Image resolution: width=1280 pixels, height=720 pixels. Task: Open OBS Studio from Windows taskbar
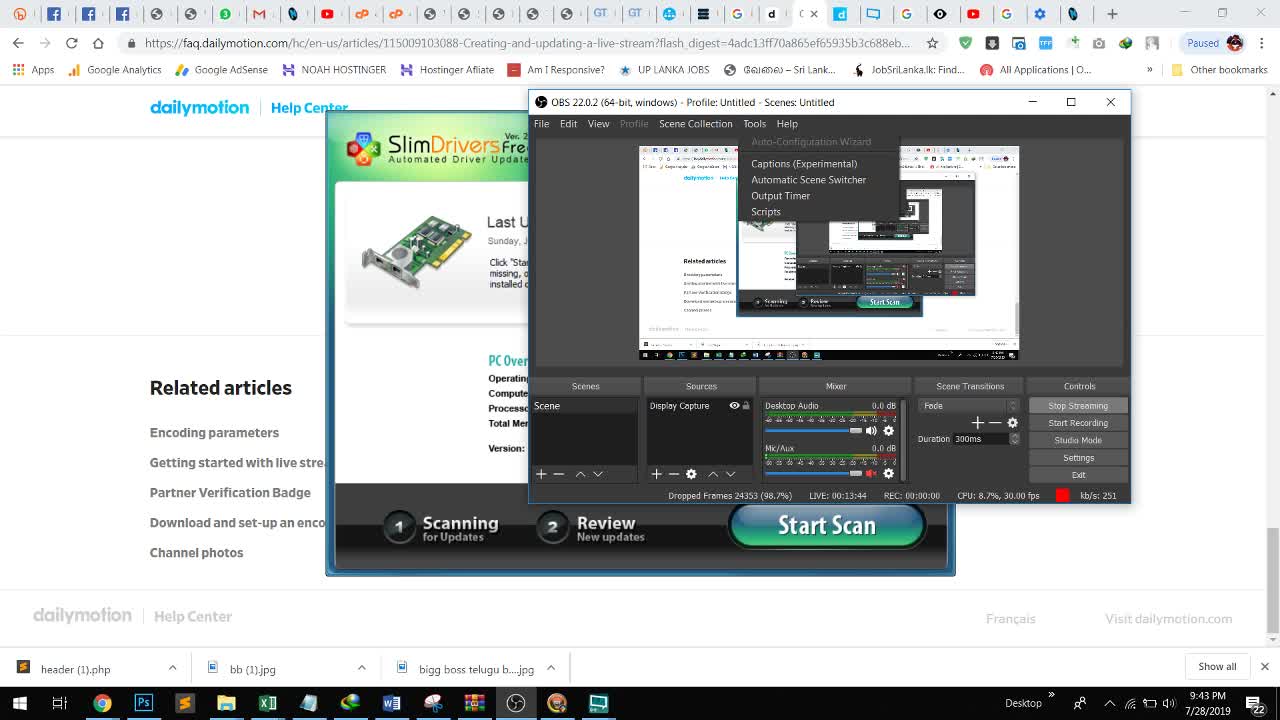[515, 703]
